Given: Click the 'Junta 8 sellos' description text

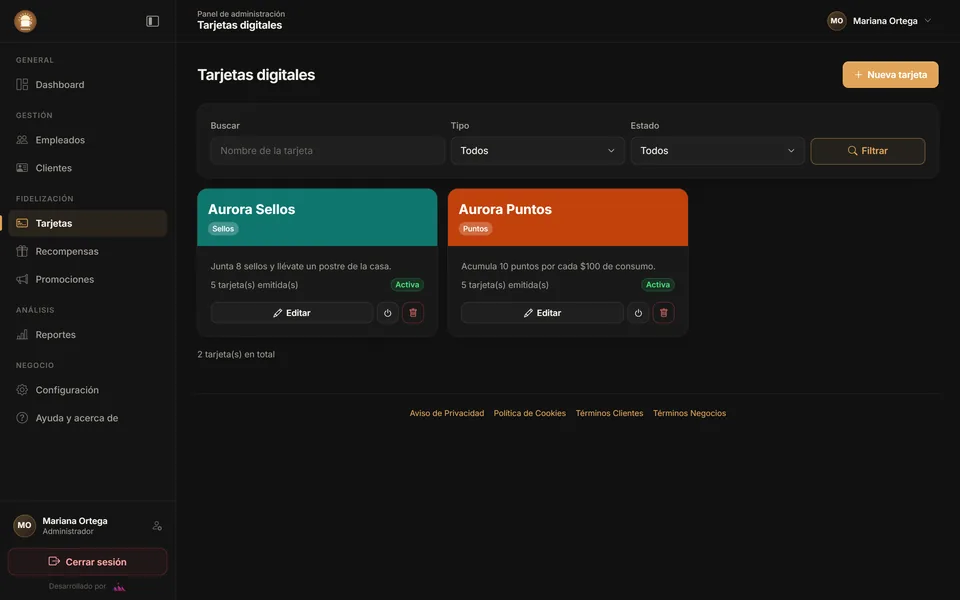Looking at the screenshot, I should click(301, 266).
